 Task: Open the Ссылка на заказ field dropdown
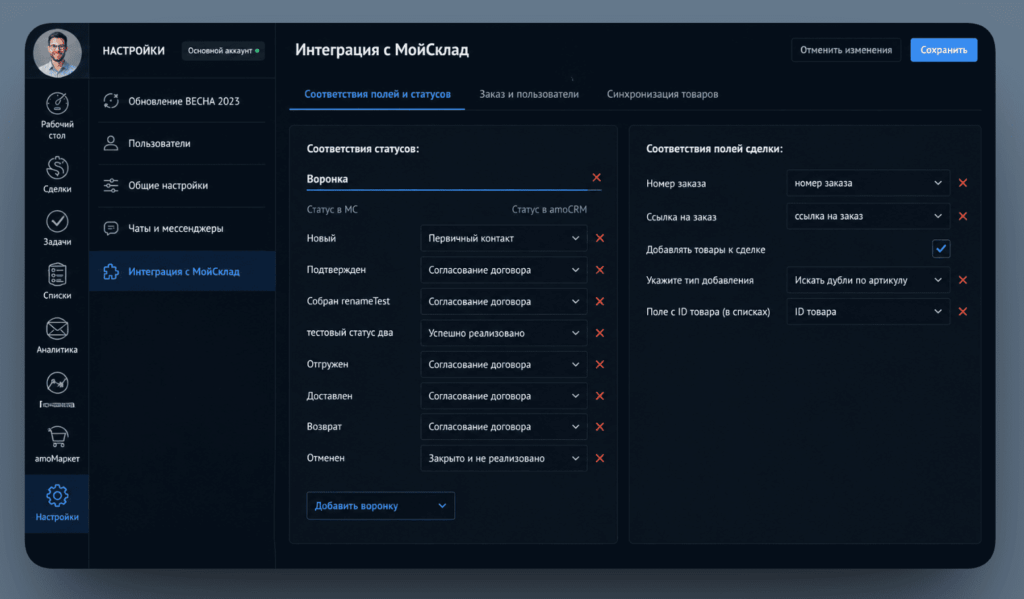pos(867,216)
